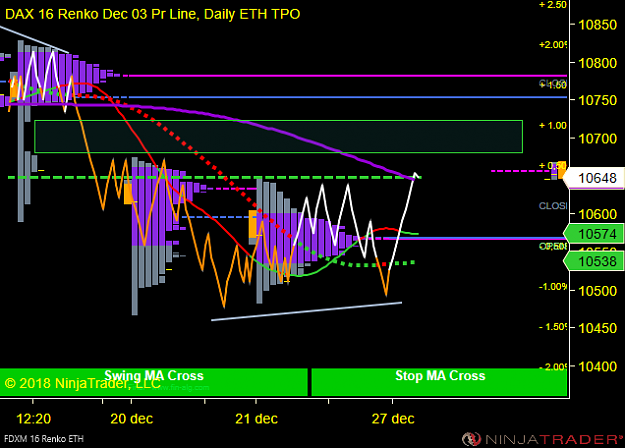This screenshot has width=625, height=448.
Task: Click the 10700 price axis label
Action: click(597, 139)
